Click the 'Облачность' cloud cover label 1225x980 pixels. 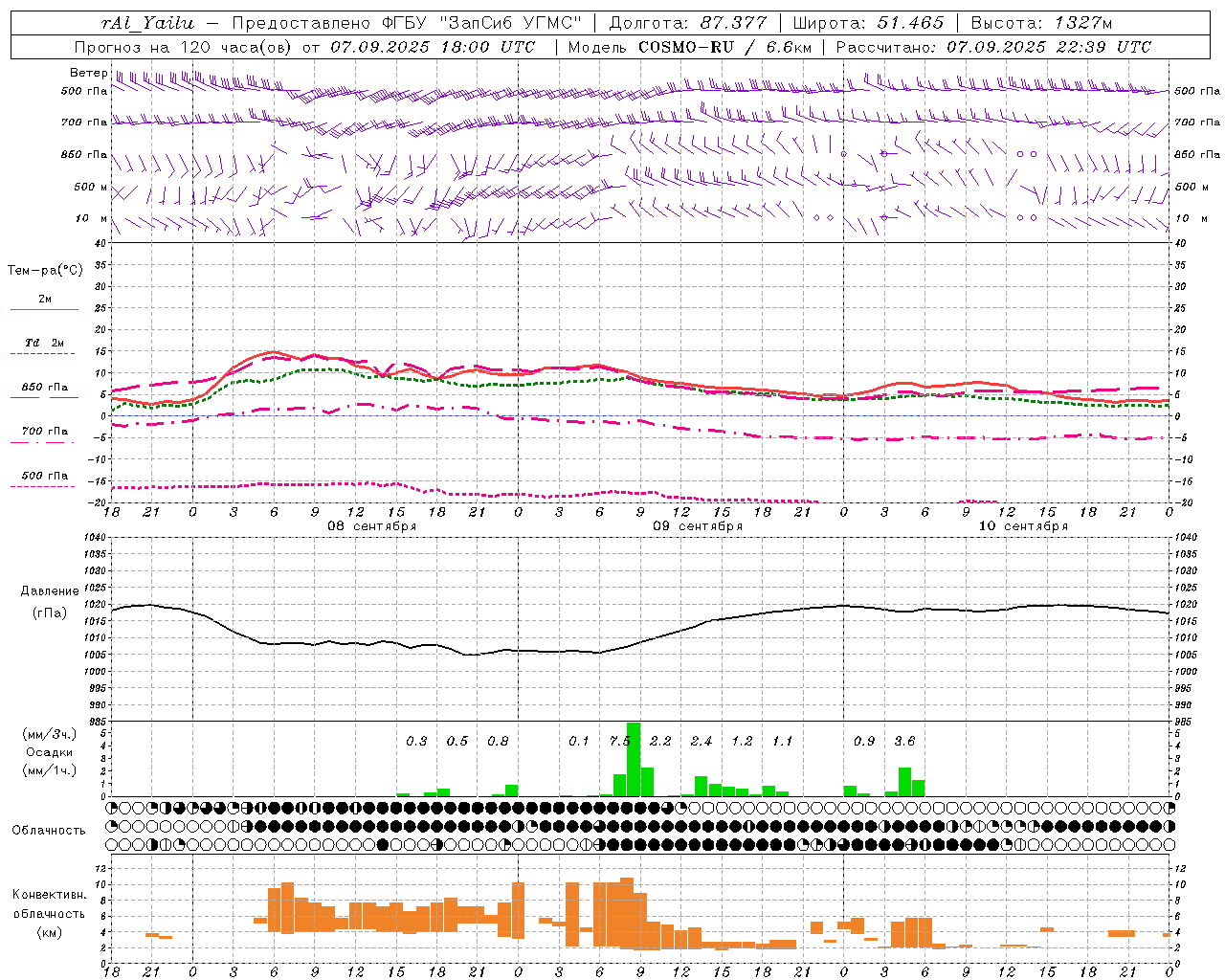pyautogui.click(x=49, y=831)
